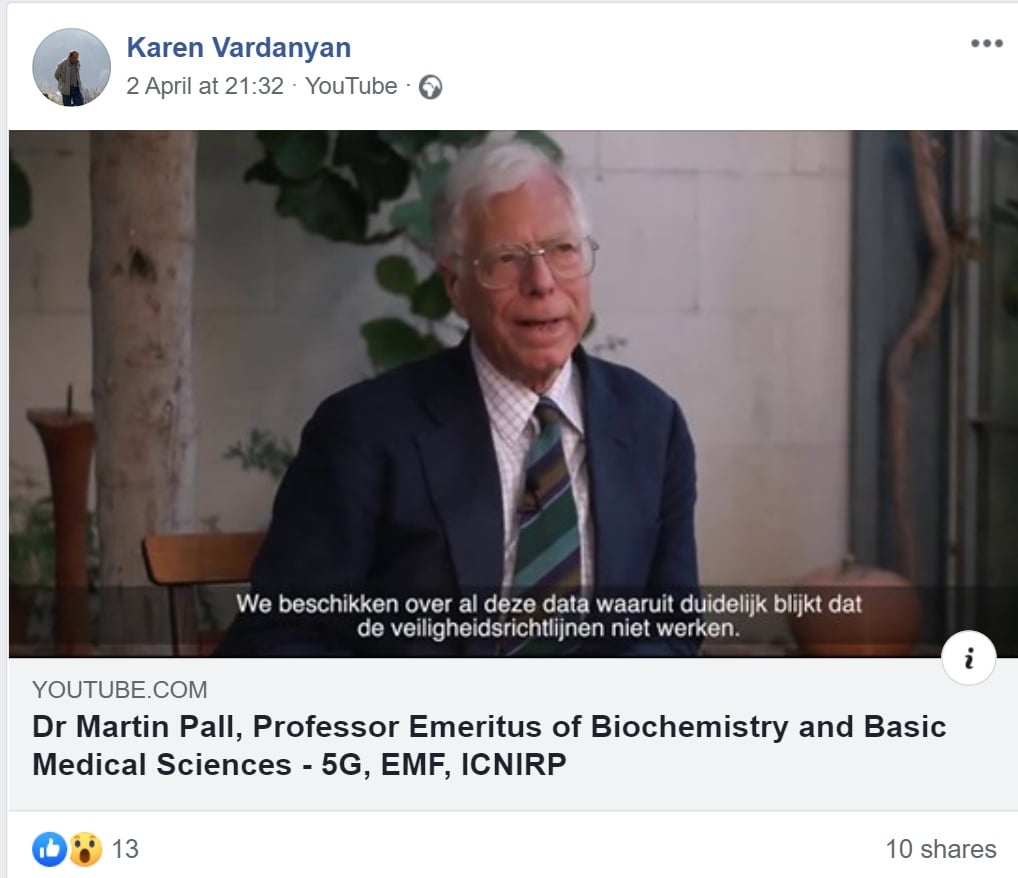The image size is (1018, 878).
Task: Open the "Dr Martin Pall, Professor Emeritus" headline
Action: [x=488, y=726]
